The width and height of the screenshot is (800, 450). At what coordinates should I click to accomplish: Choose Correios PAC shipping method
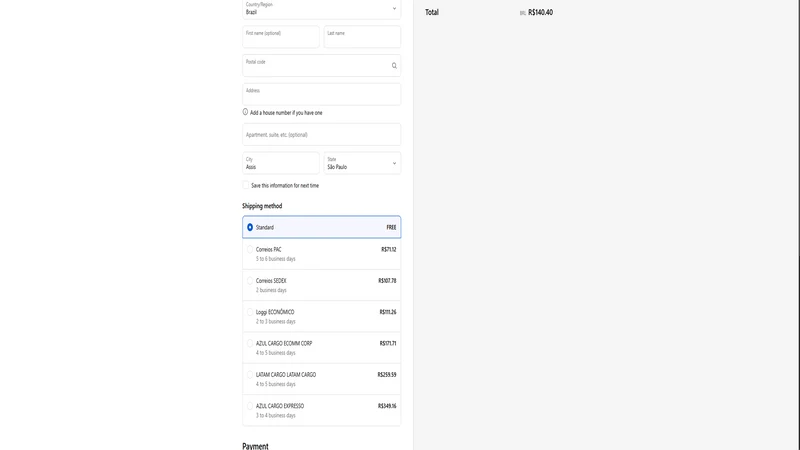(321, 254)
